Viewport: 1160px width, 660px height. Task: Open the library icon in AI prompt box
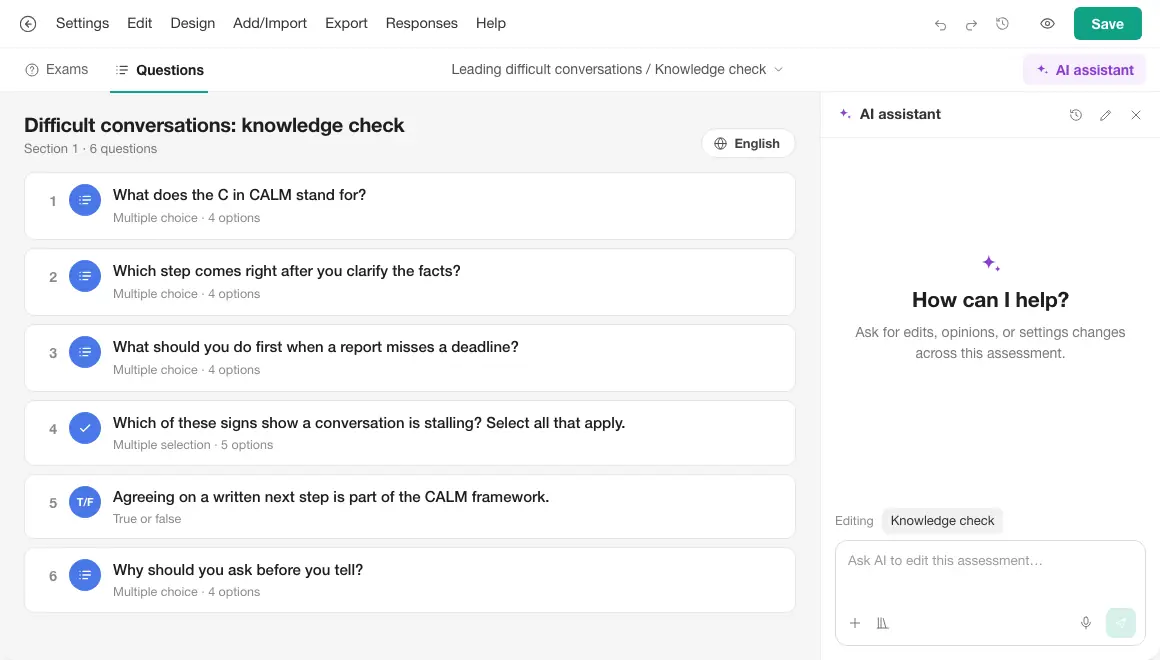tap(883, 623)
